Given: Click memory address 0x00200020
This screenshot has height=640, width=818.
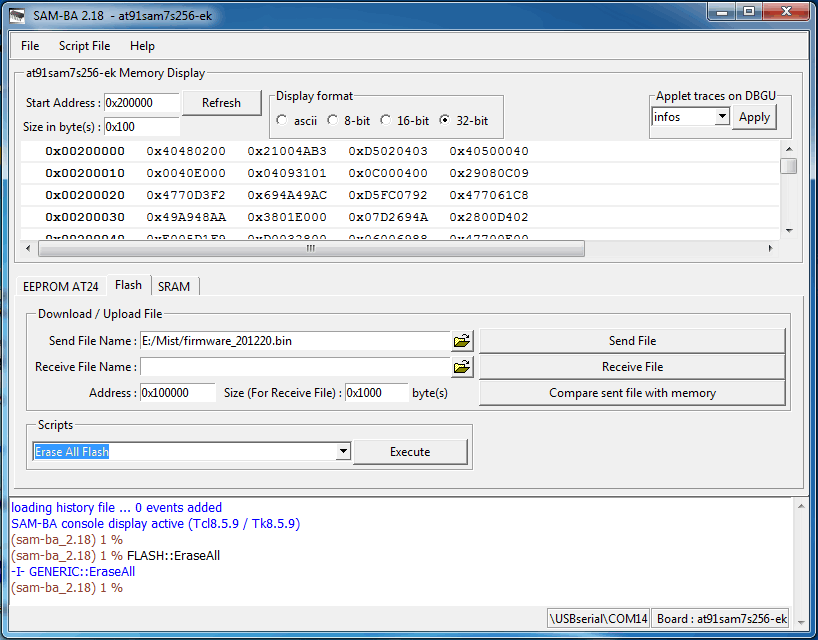Looking at the screenshot, I should coord(85,195).
